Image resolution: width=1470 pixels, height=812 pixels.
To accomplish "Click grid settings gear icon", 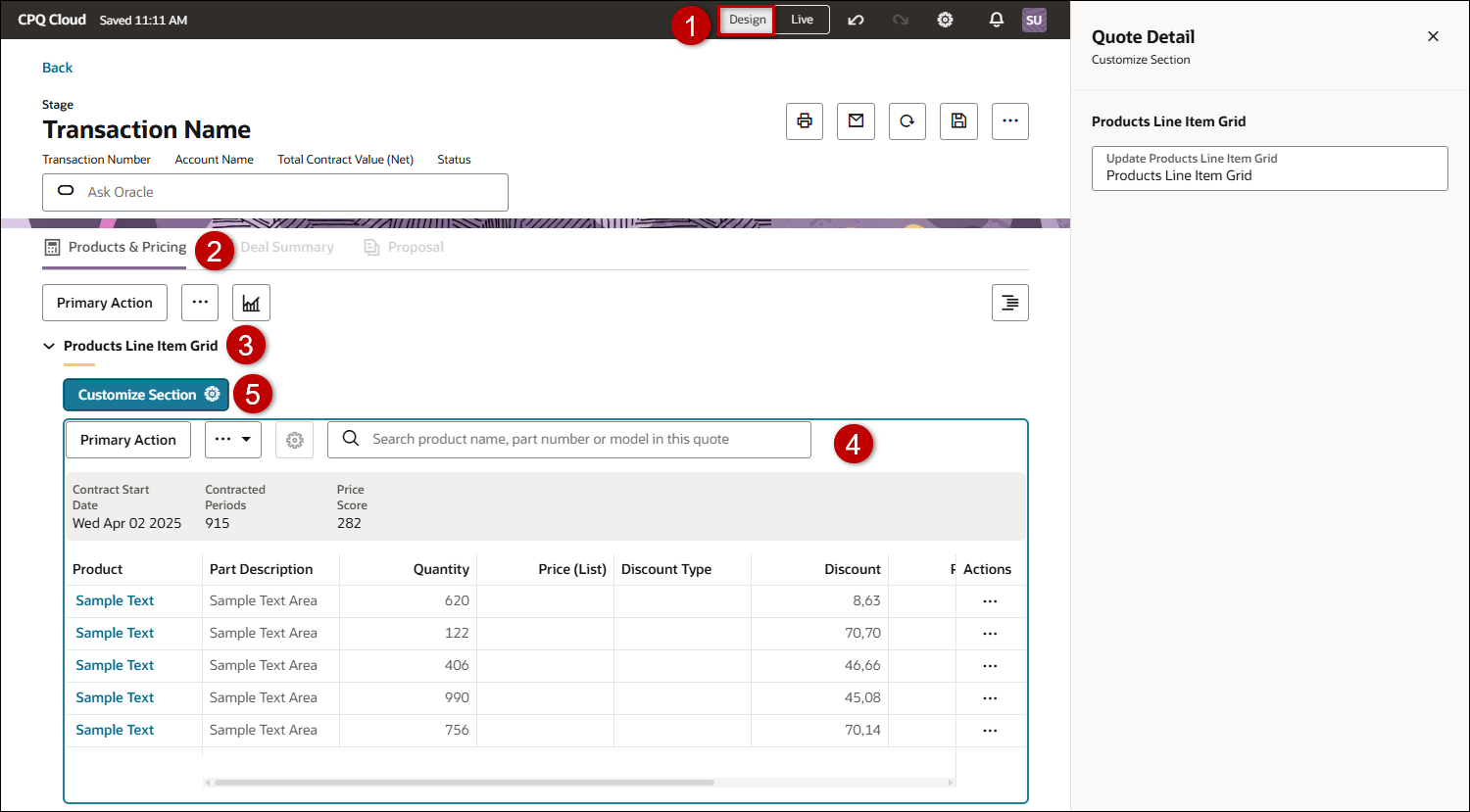I will pos(294,440).
